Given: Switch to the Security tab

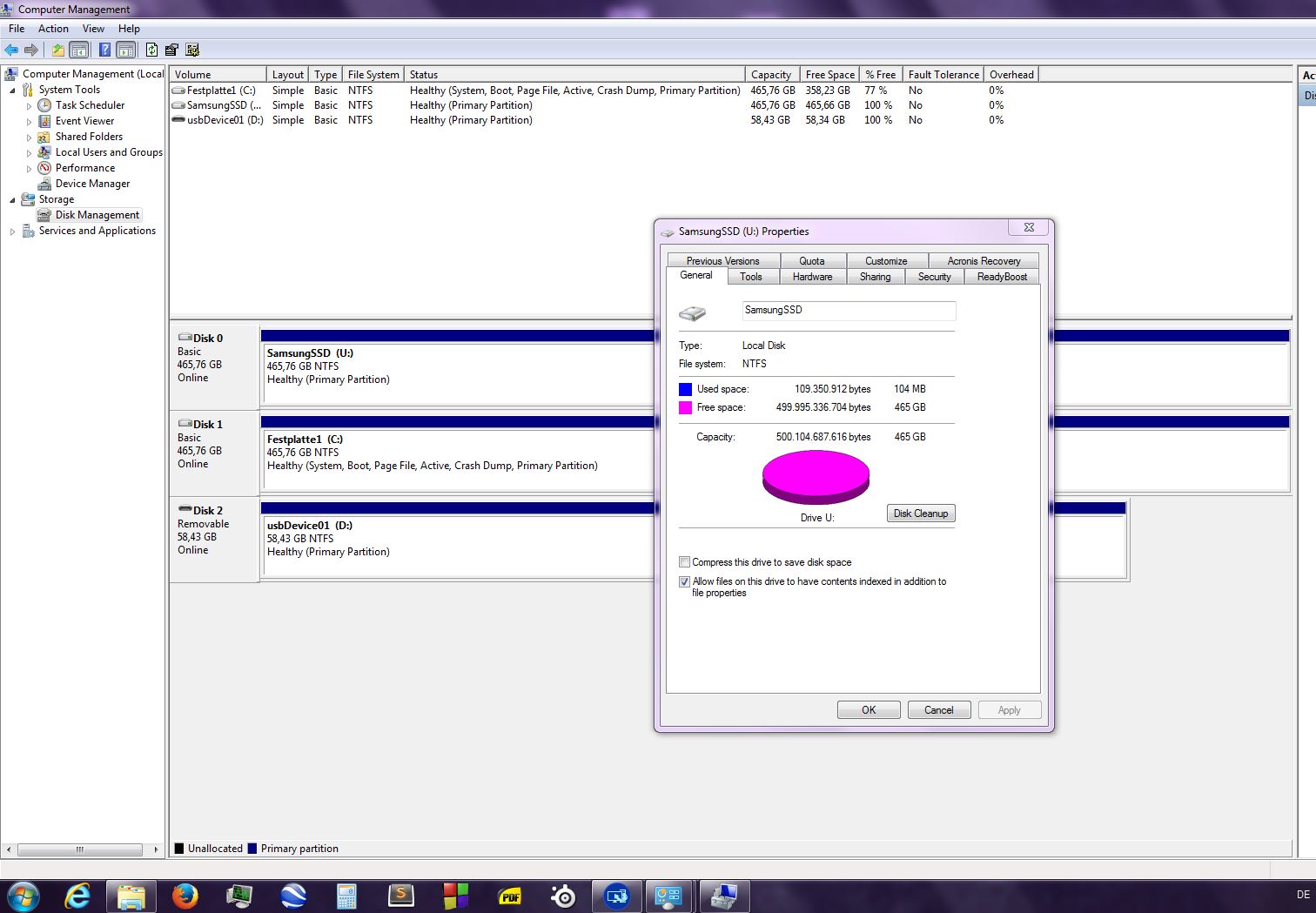Looking at the screenshot, I should (934, 277).
